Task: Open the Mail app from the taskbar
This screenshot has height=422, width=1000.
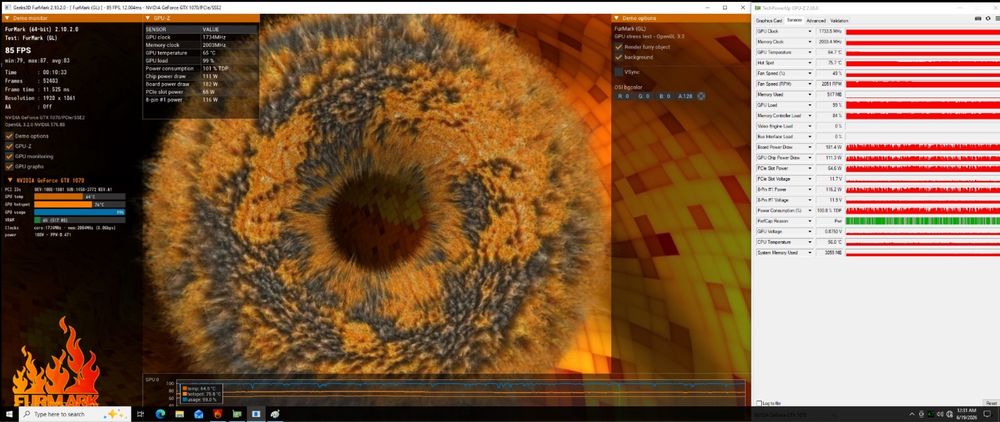Action: (198, 414)
